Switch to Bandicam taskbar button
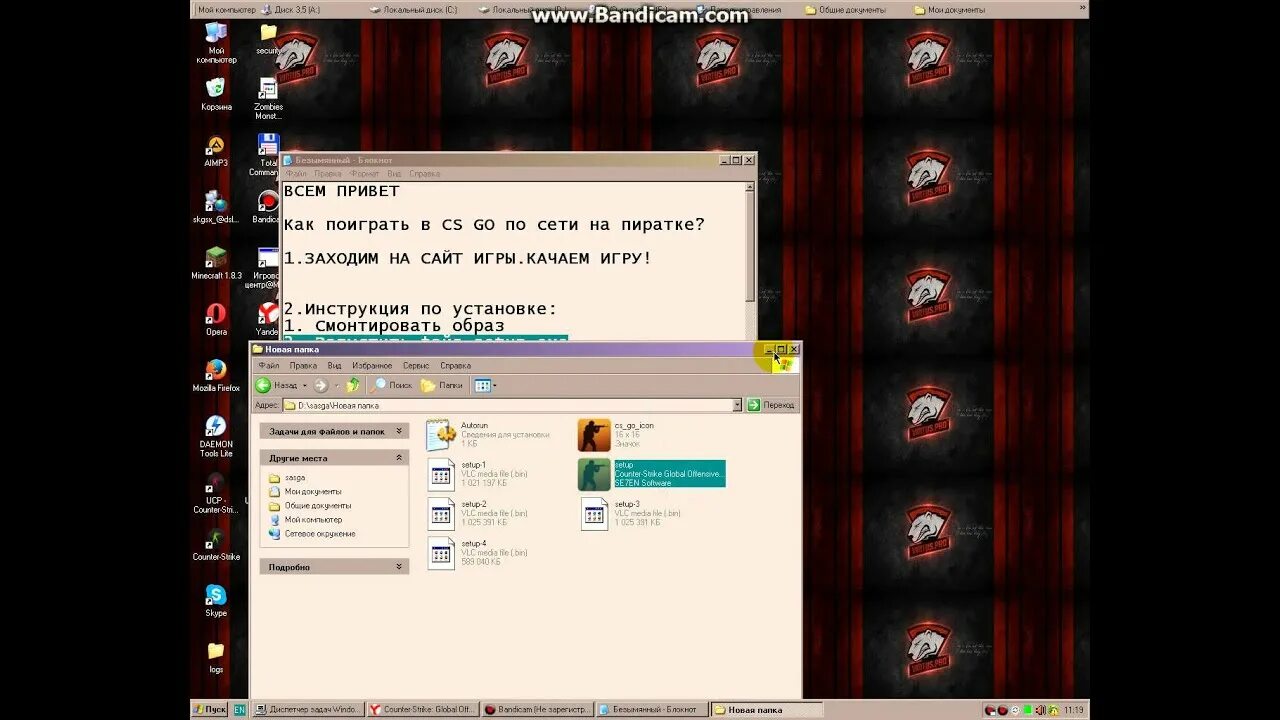1280x720 pixels. click(537, 709)
